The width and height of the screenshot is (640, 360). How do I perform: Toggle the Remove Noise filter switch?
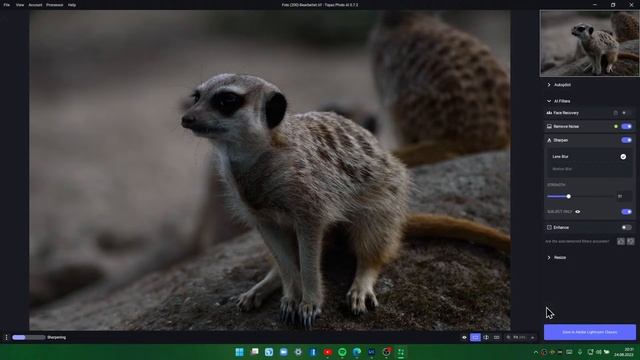(x=627, y=127)
